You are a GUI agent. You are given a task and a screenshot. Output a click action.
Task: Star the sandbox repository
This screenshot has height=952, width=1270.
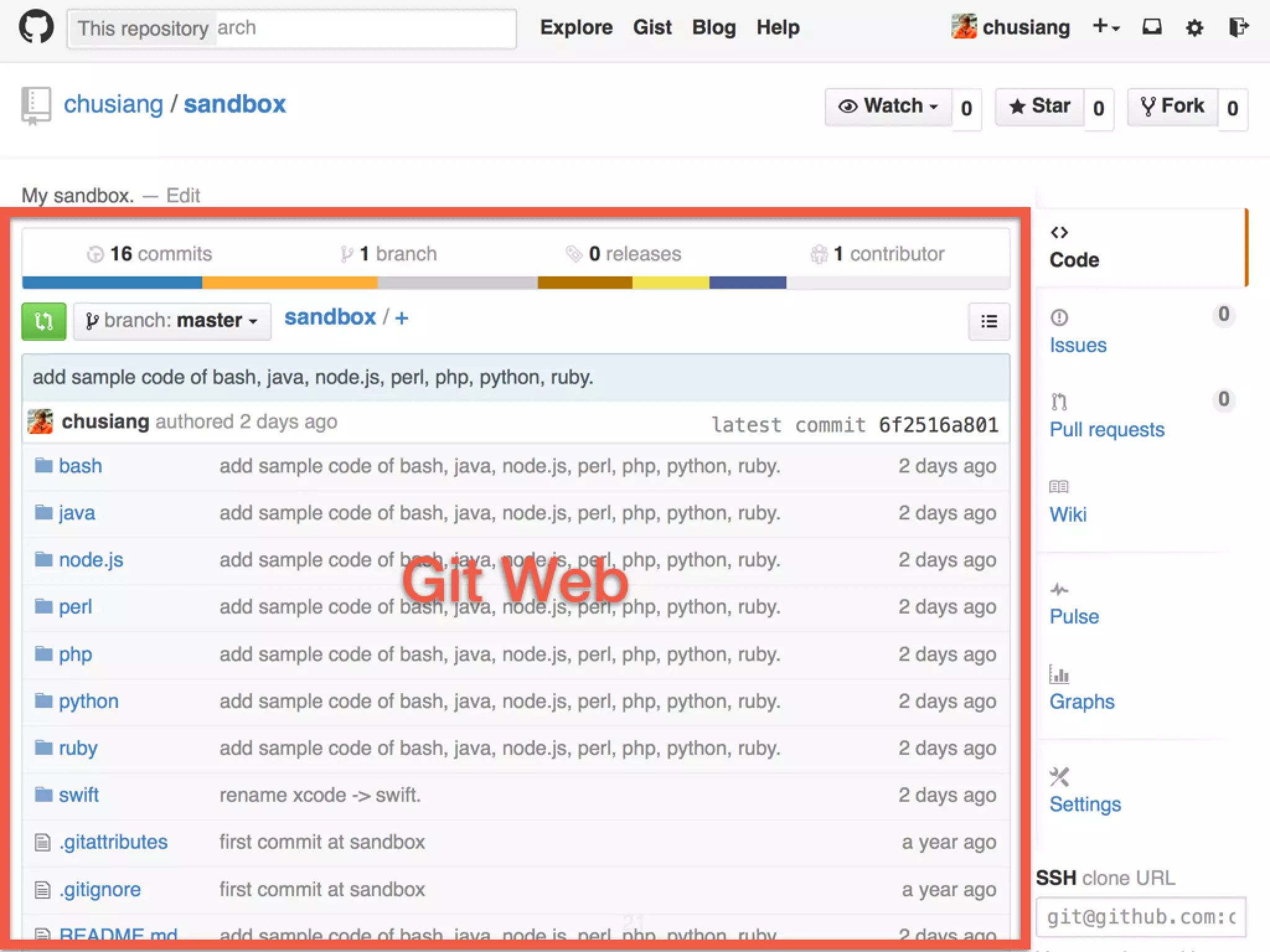[x=1040, y=107]
